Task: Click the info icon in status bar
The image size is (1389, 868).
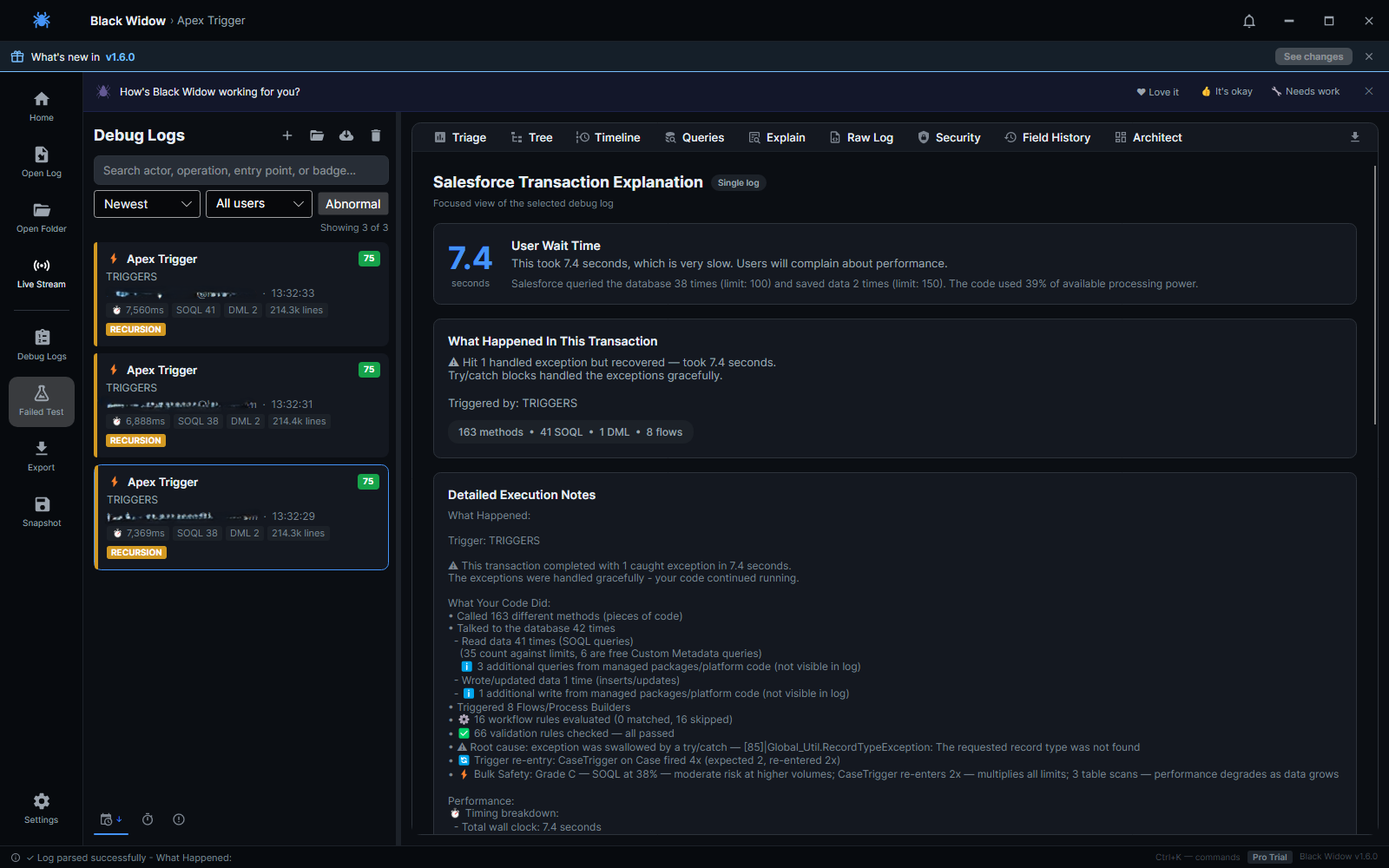Action: tap(16, 858)
